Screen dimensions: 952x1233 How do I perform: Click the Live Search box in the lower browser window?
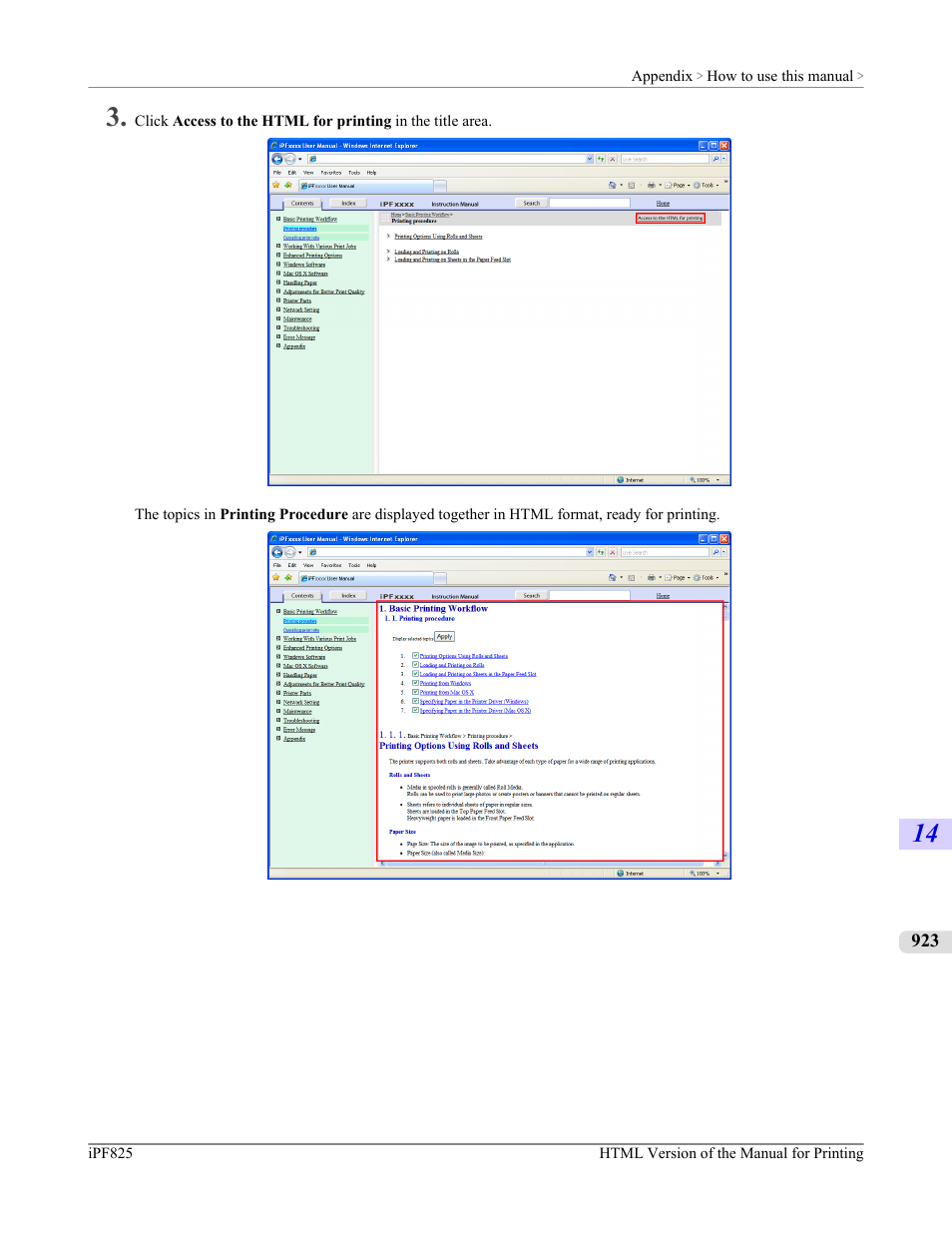click(x=665, y=551)
